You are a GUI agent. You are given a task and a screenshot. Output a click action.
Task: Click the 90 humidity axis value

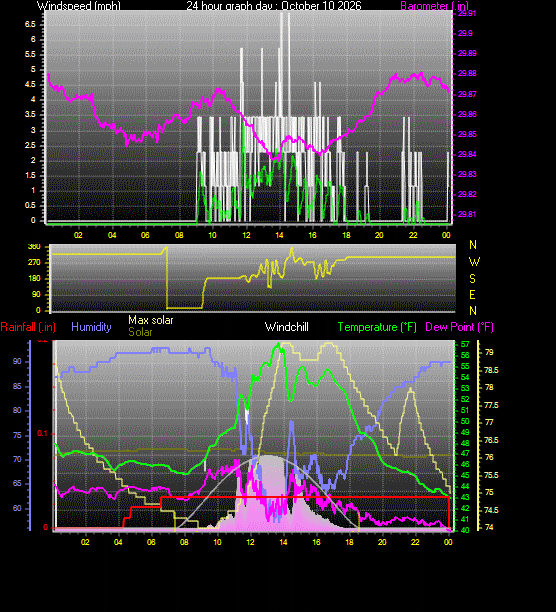[x=17, y=361]
